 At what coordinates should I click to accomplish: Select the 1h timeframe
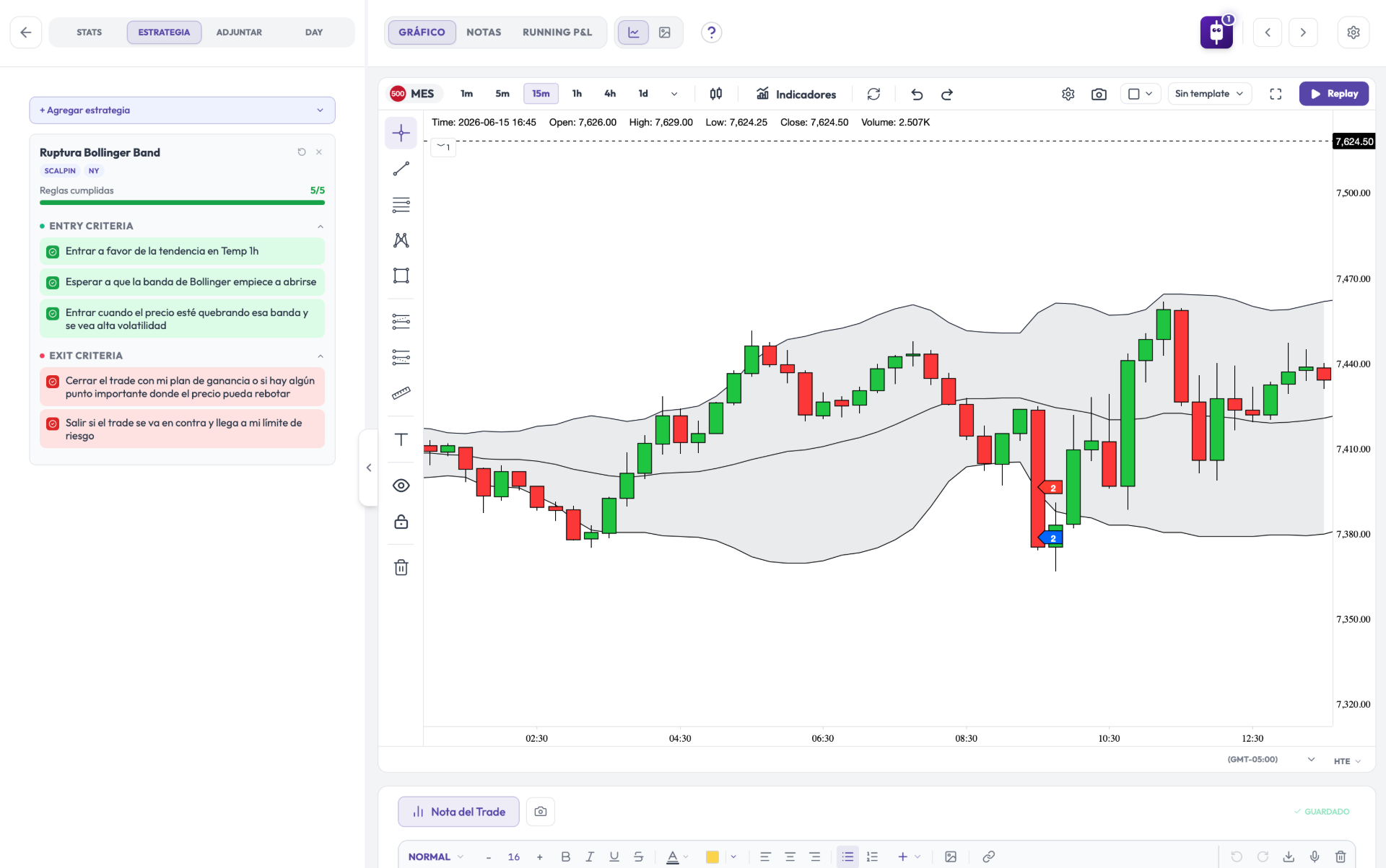click(577, 94)
